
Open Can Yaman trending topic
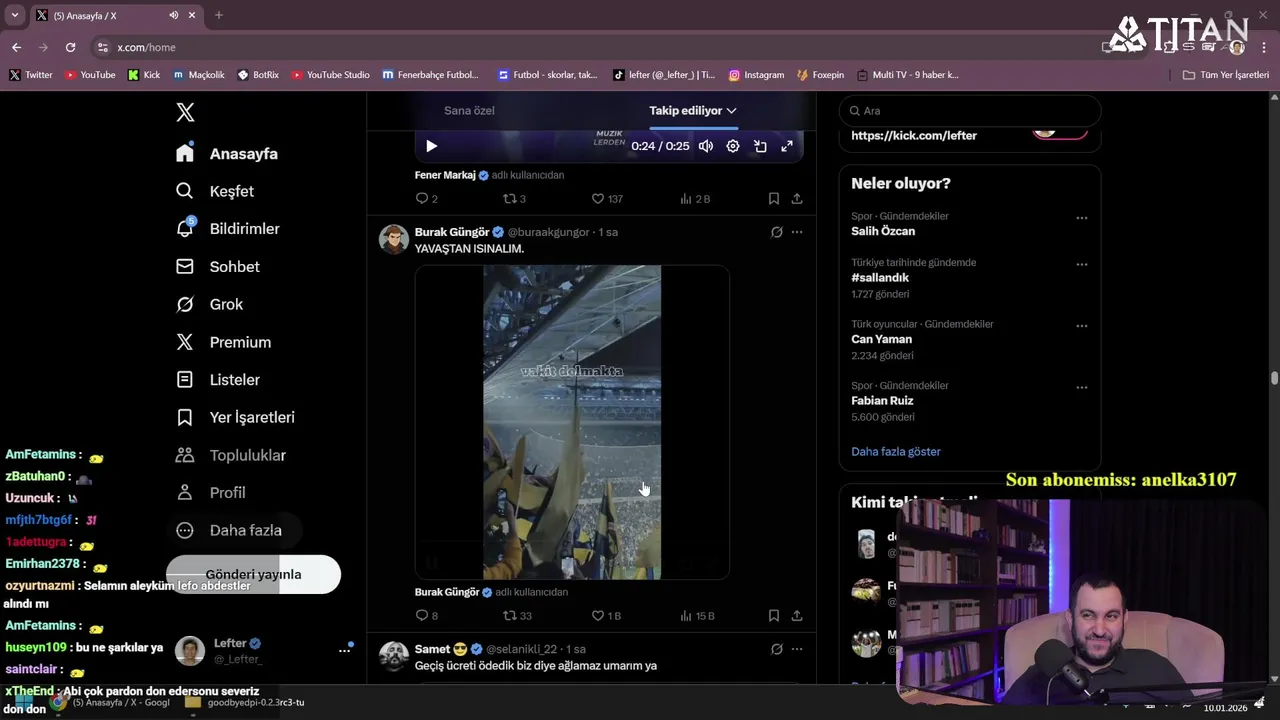881,339
